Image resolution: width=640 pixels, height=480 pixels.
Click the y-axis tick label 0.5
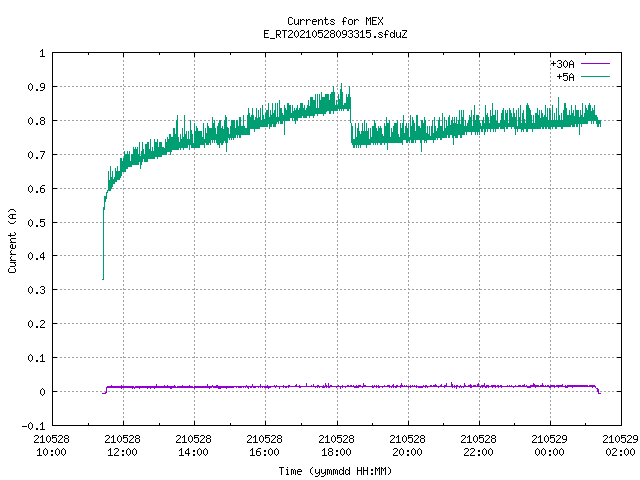point(37,222)
